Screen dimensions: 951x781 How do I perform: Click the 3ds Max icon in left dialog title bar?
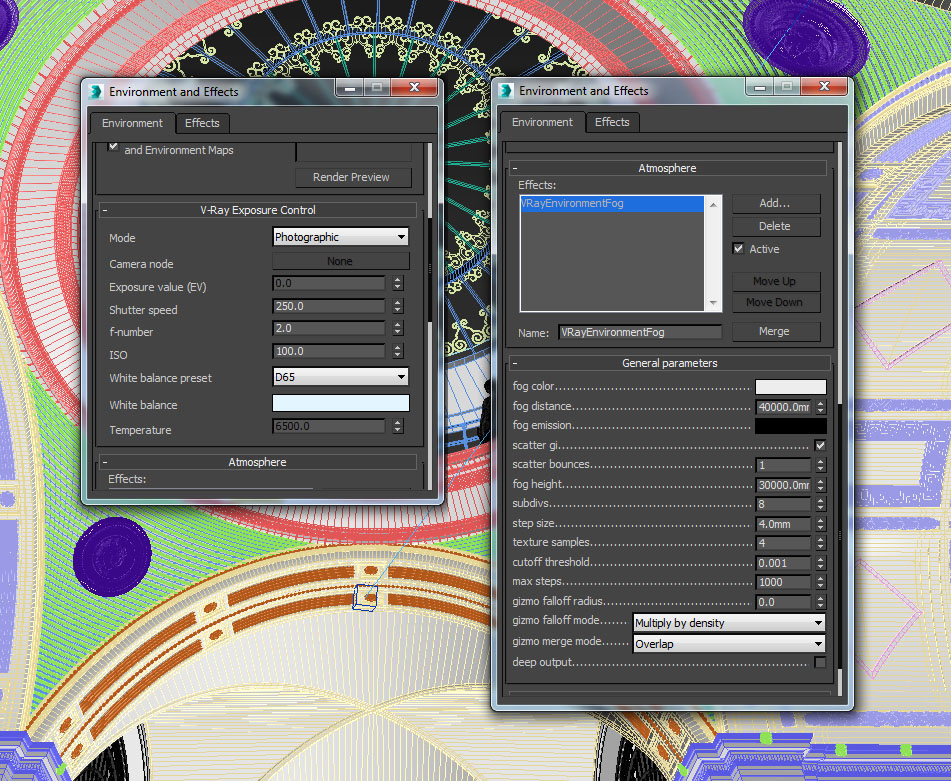[96, 91]
